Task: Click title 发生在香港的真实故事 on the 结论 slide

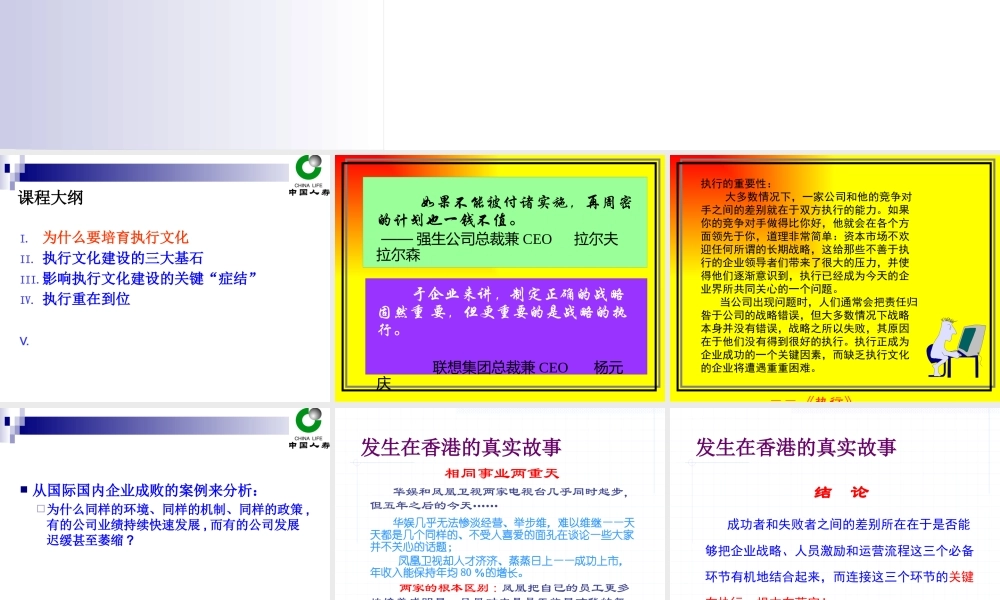Action: (x=796, y=447)
